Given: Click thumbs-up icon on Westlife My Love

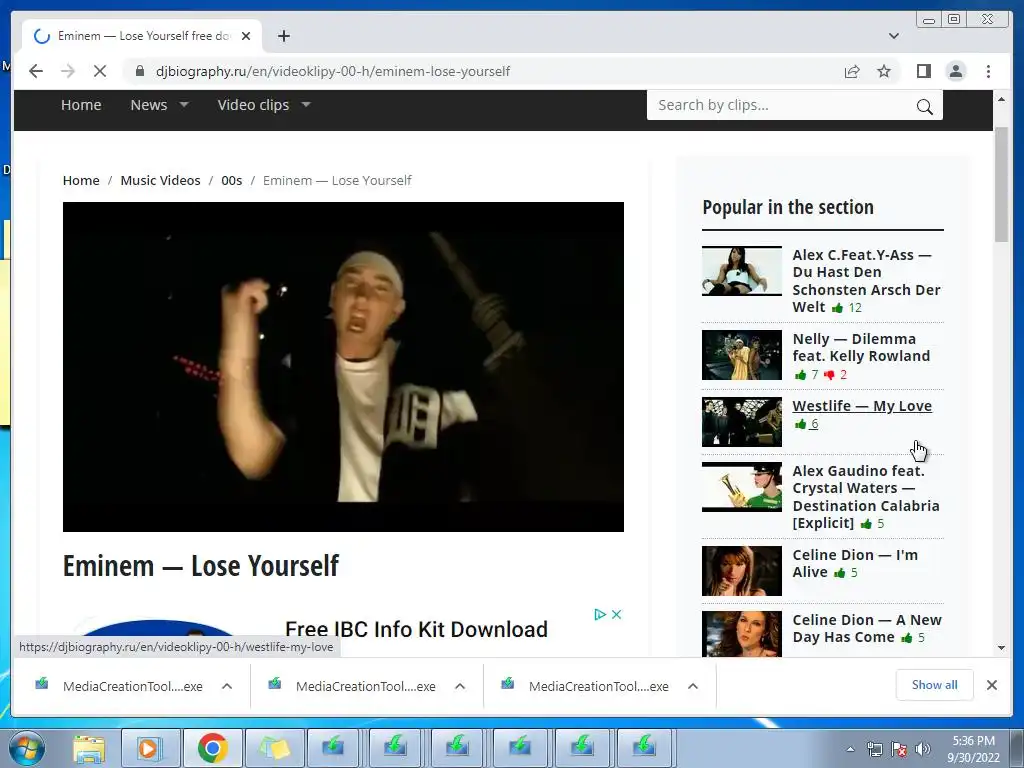Looking at the screenshot, I should [800, 424].
